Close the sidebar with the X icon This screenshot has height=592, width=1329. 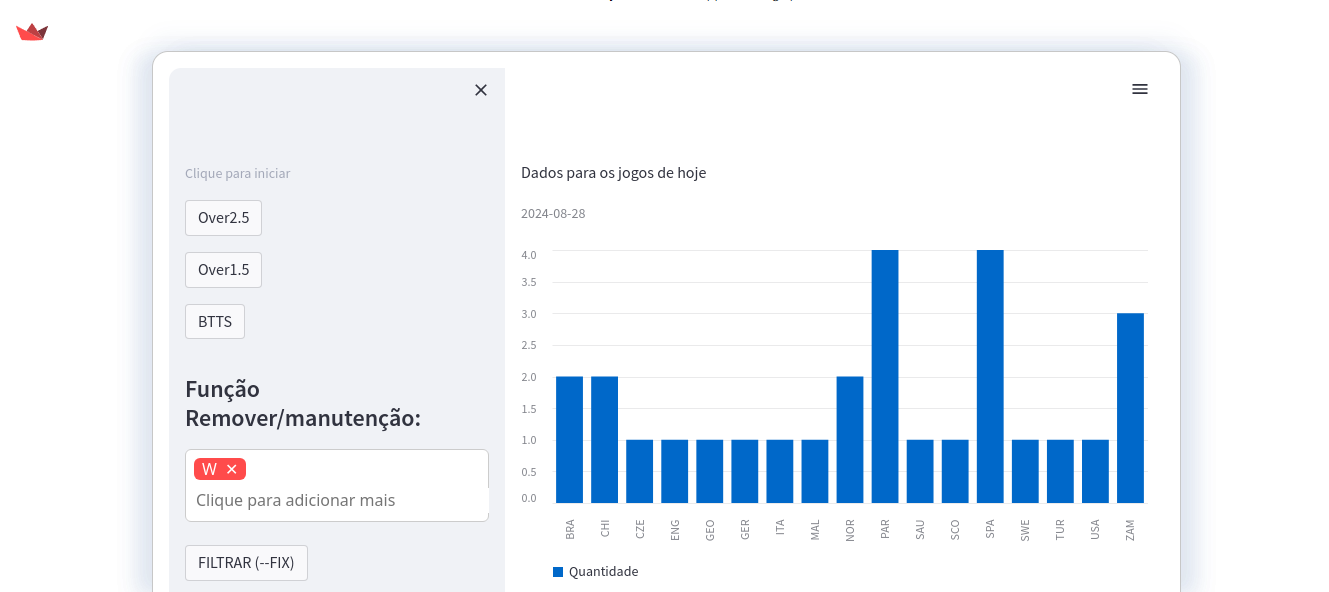pyautogui.click(x=481, y=90)
